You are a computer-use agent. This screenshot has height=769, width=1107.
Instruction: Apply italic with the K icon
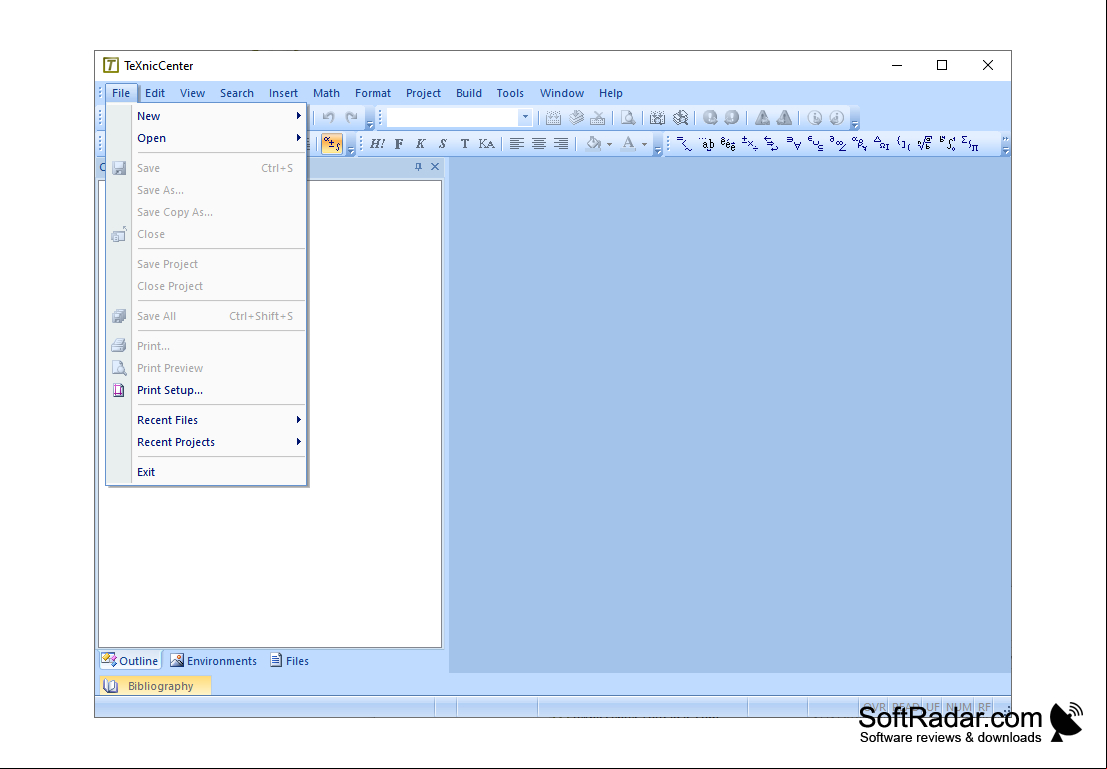pos(421,144)
